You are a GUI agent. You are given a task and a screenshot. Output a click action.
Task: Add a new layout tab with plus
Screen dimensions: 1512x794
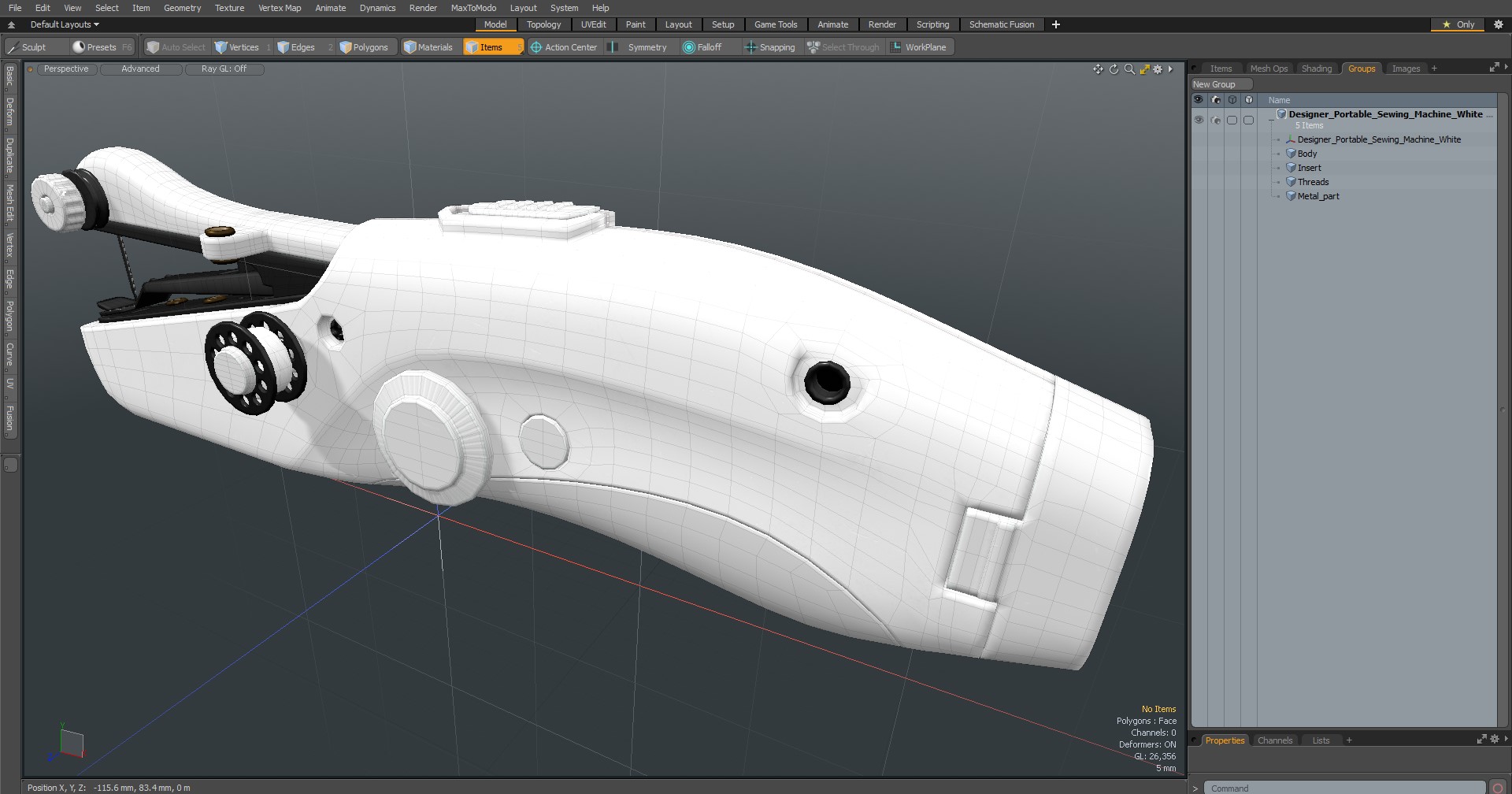coord(1056,24)
